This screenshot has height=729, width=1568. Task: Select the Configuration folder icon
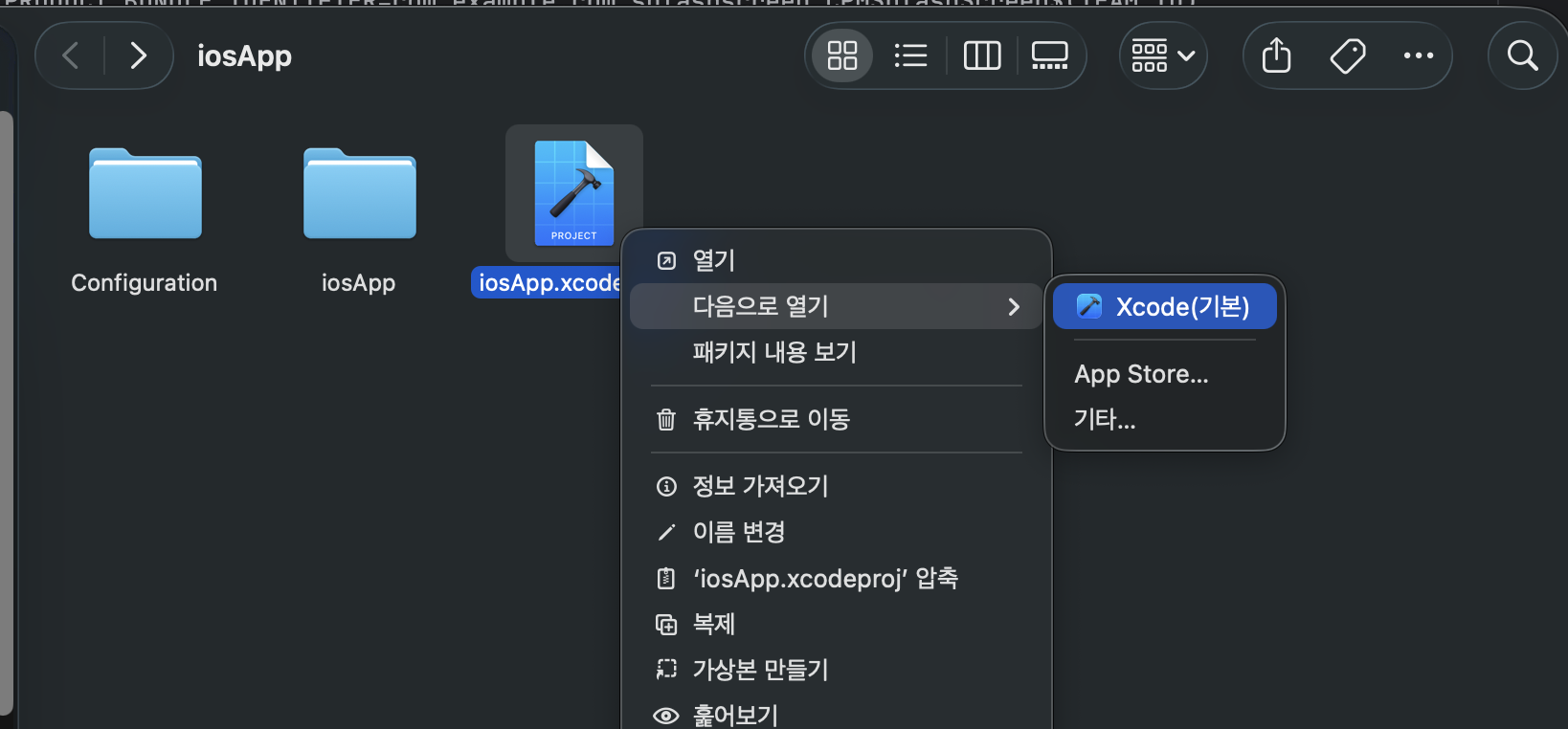146,193
